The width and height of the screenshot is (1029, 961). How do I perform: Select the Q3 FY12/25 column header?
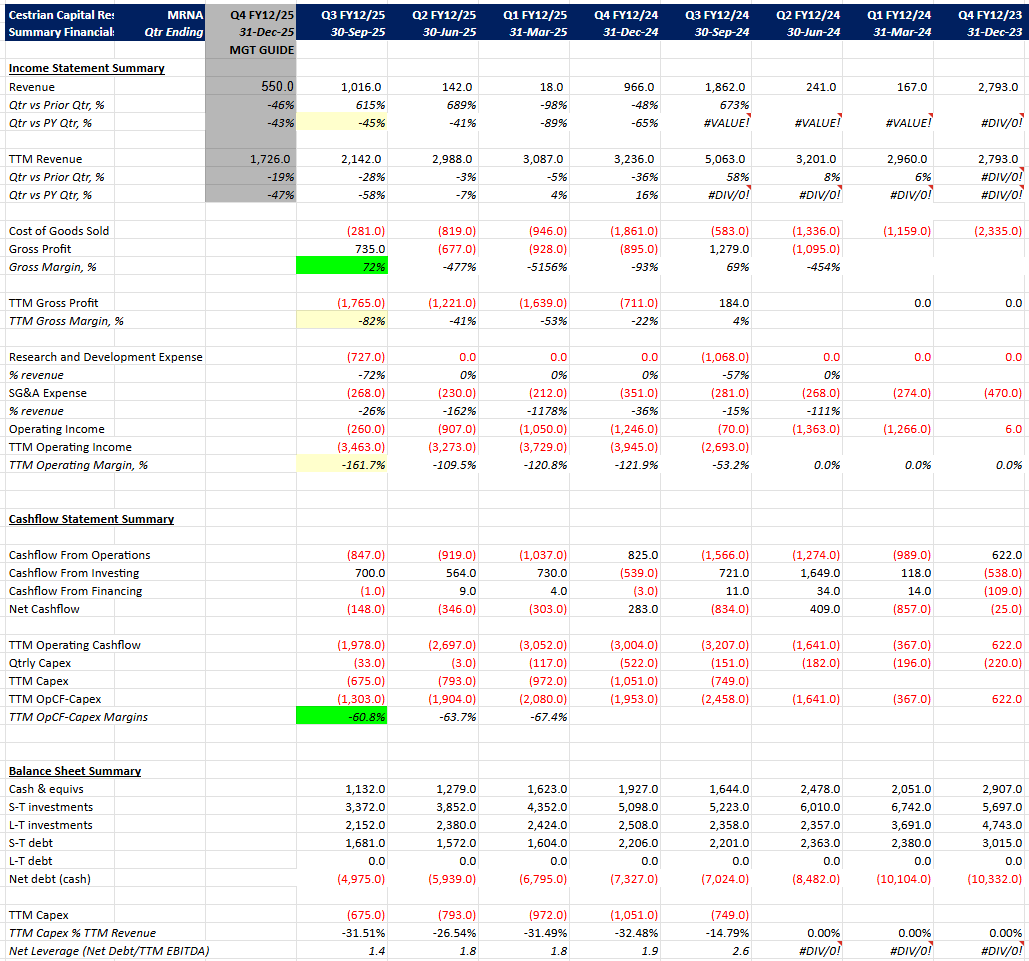pyautogui.click(x=353, y=15)
